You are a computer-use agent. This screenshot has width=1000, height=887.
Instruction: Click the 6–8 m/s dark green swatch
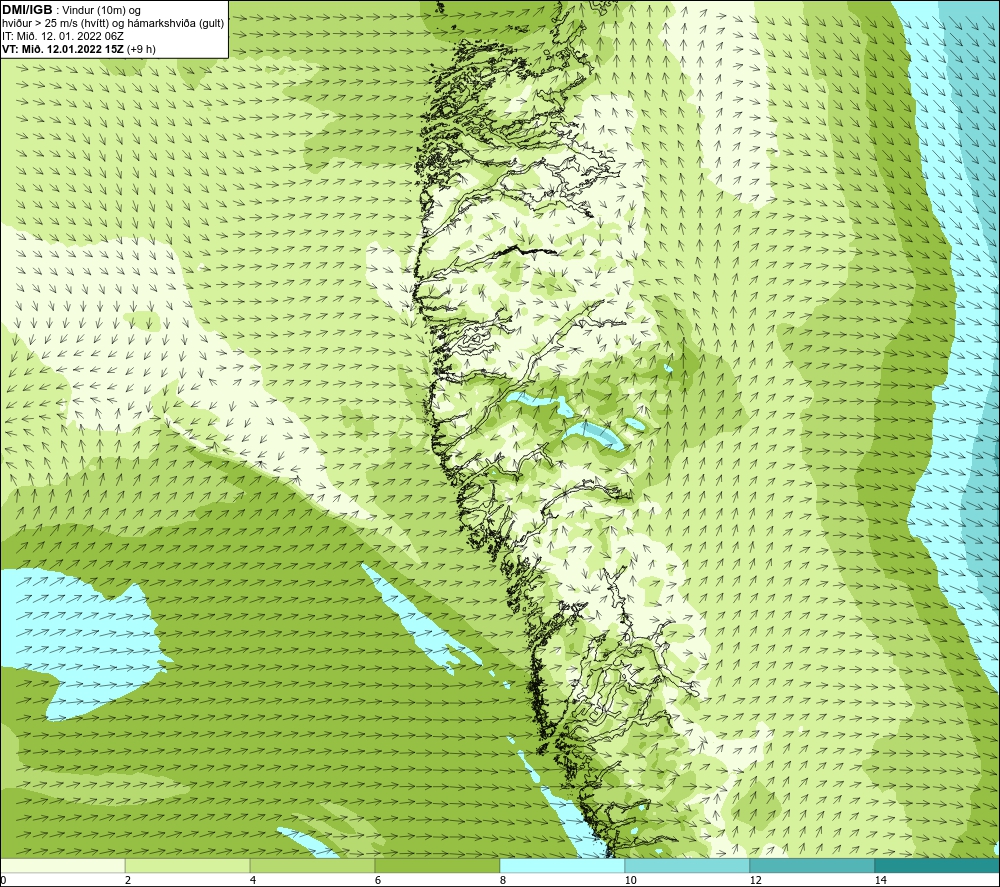coord(438,866)
